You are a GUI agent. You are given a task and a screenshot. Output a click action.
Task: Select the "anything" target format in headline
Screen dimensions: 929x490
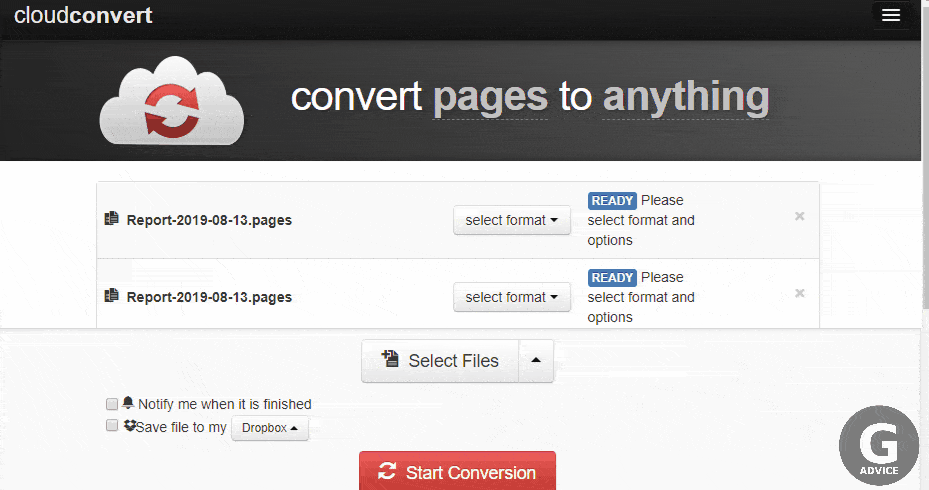point(685,97)
